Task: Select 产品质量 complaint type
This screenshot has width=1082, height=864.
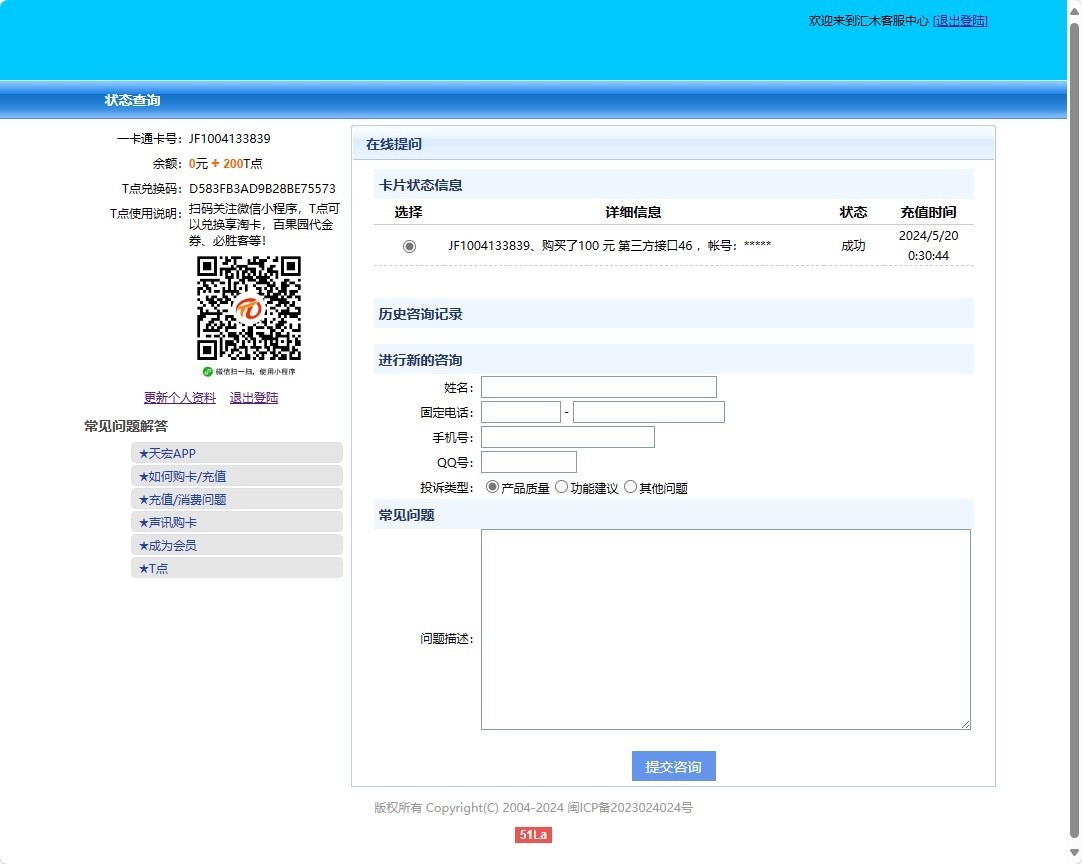Action: pyautogui.click(x=492, y=488)
